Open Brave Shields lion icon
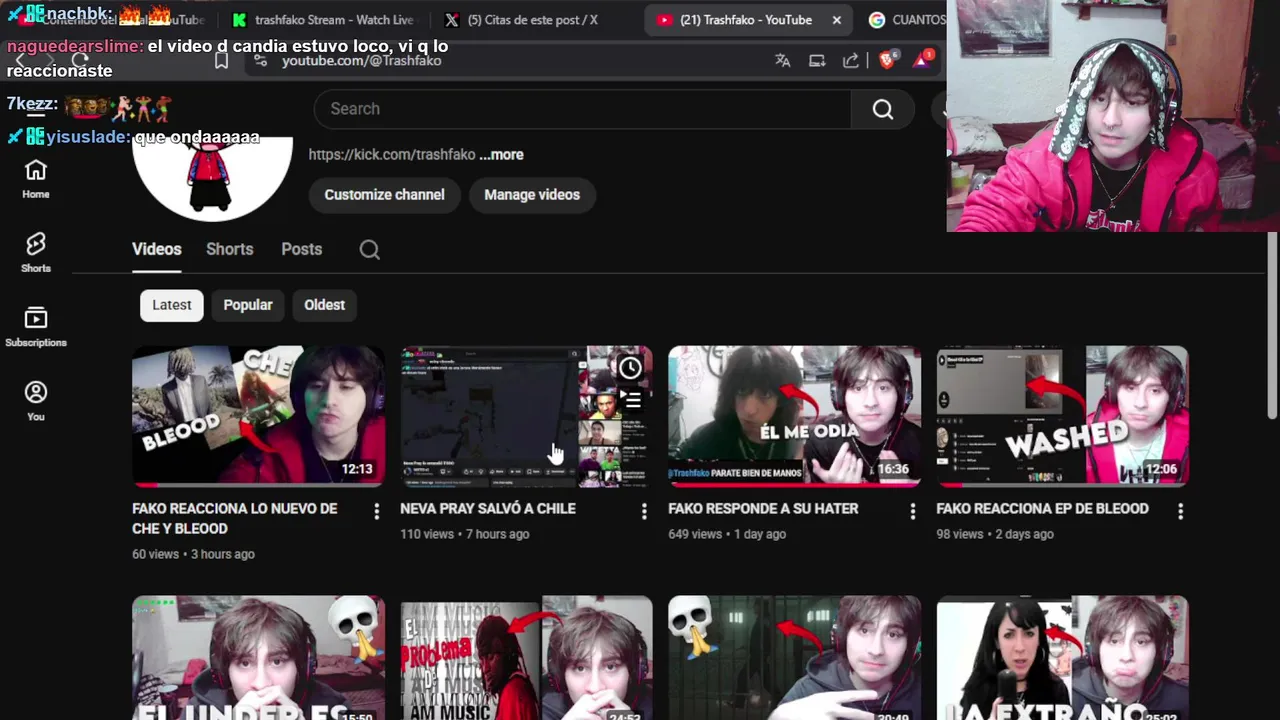The width and height of the screenshot is (1280, 720). tap(888, 60)
